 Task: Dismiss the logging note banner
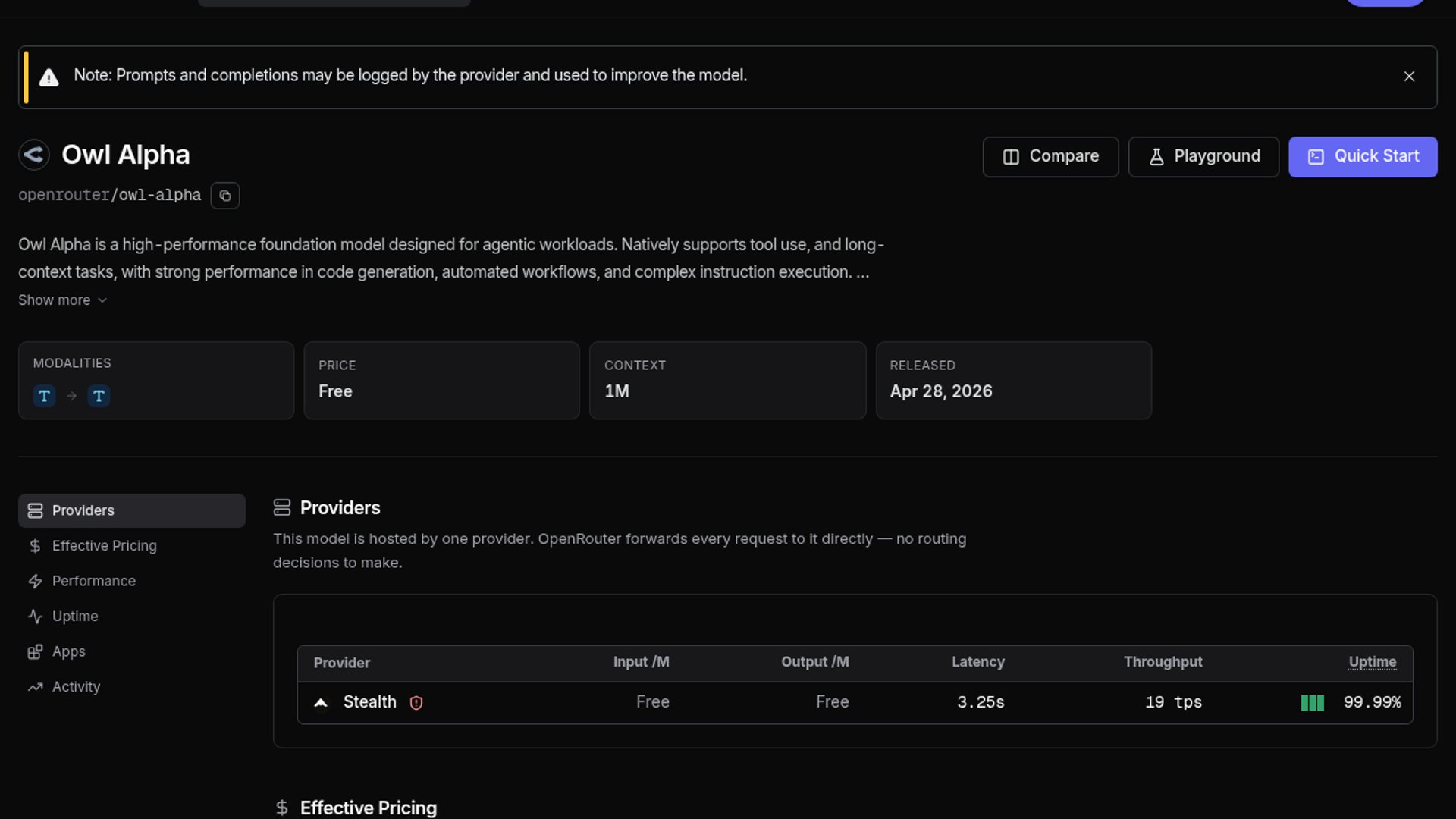(x=1409, y=77)
